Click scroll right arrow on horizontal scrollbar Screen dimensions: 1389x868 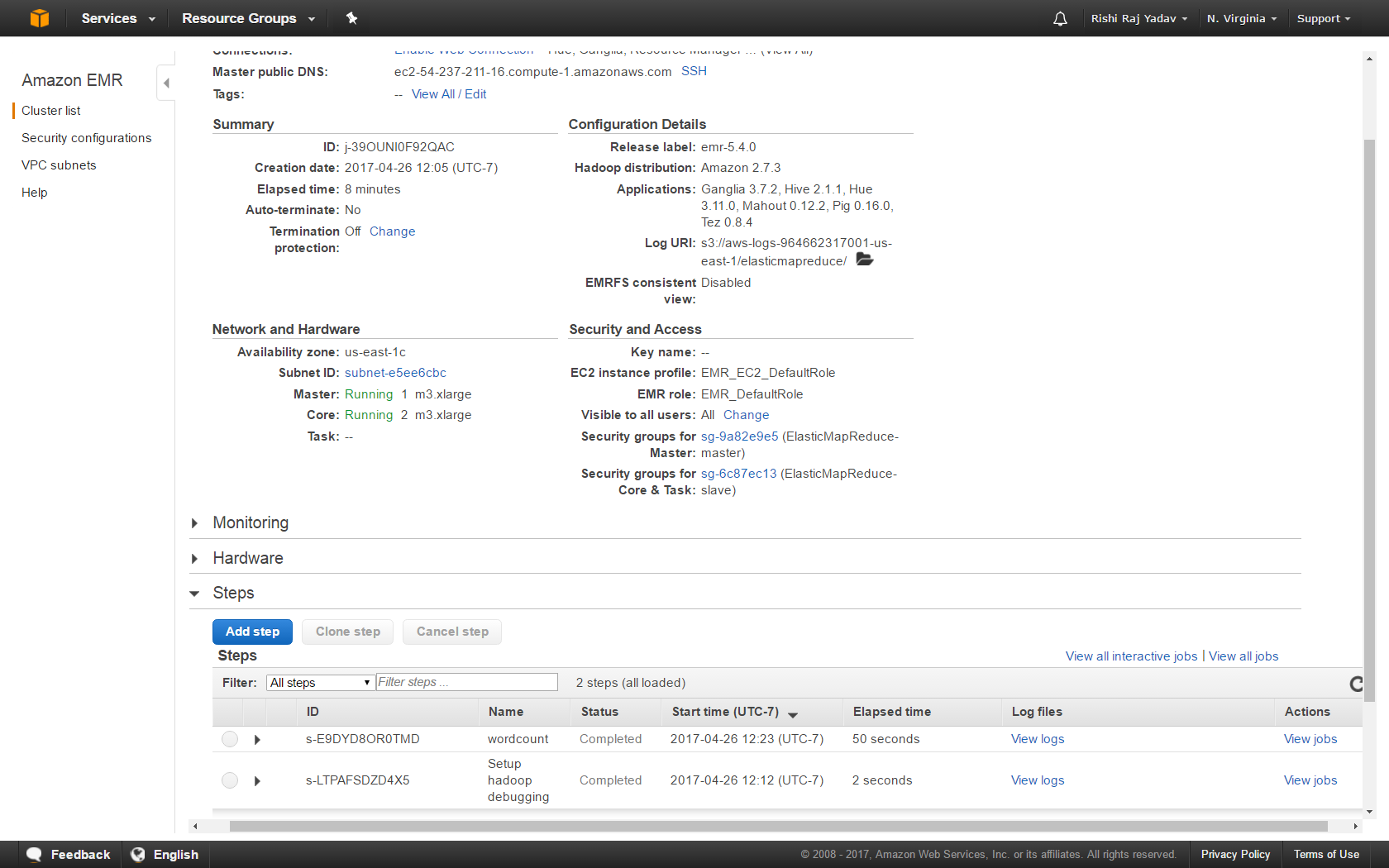click(1355, 826)
